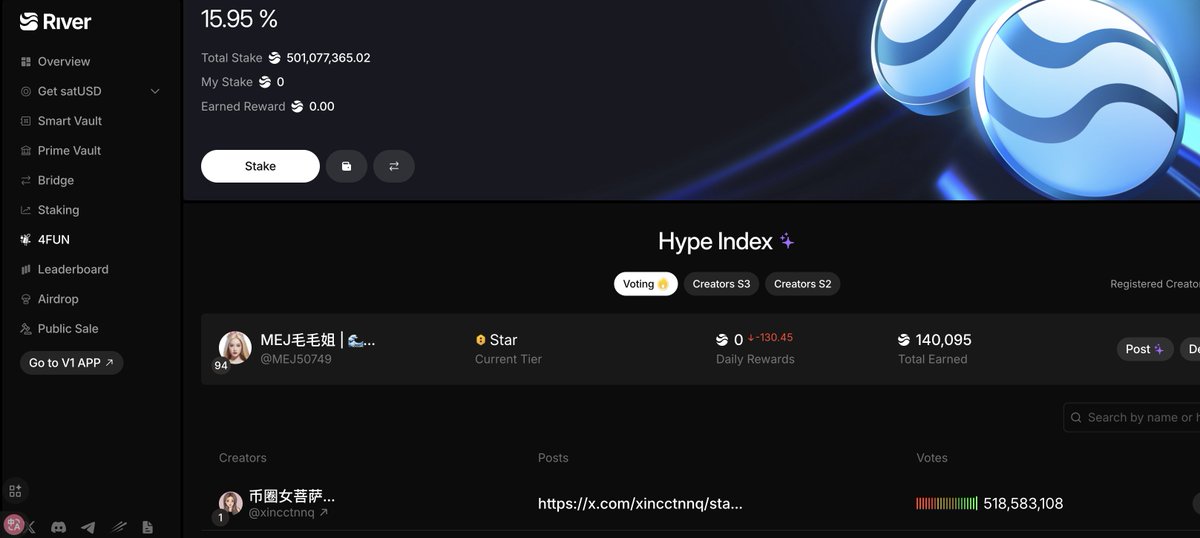Select 4FUN in sidebar
The width and height of the screenshot is (1200, 538).
click(x=54, y=240)
